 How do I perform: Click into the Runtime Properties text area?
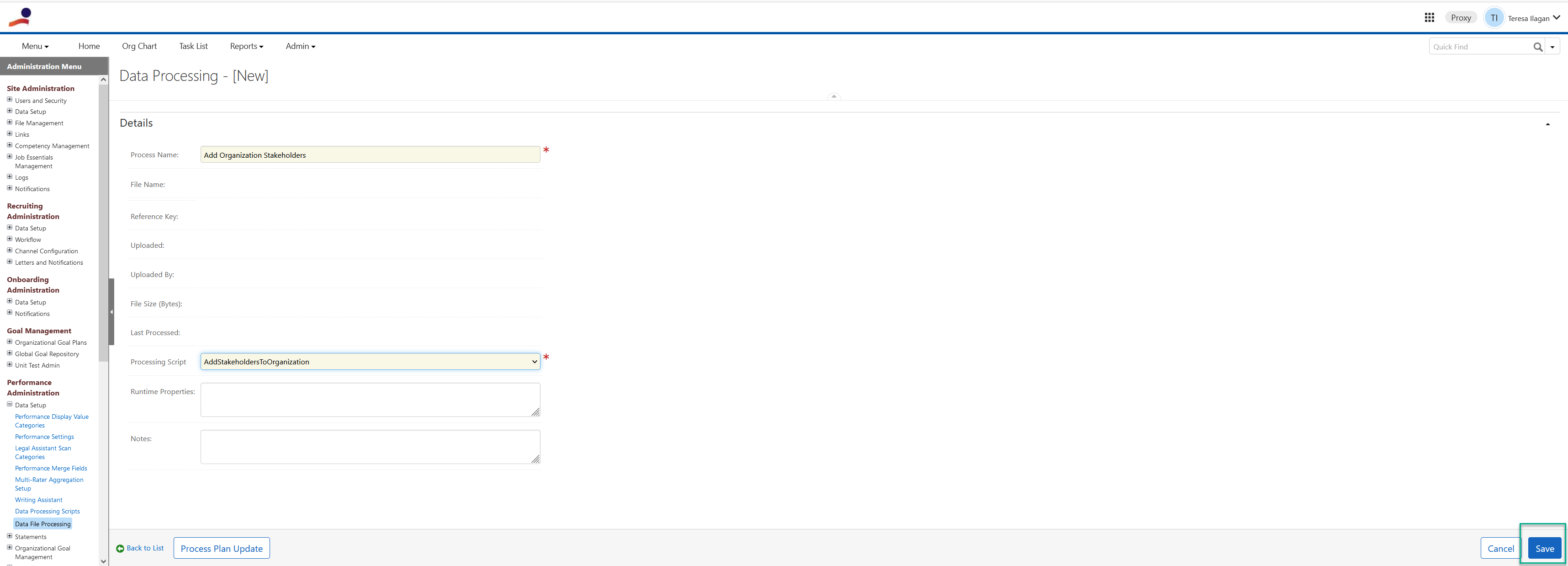(370, 400)
